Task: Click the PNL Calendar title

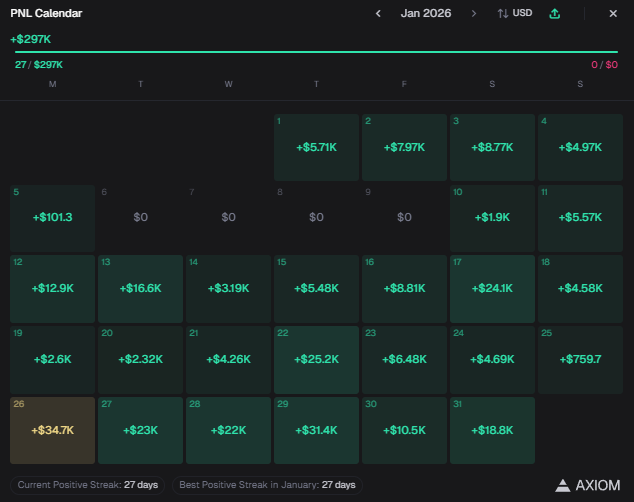Action: coord(46,13)
